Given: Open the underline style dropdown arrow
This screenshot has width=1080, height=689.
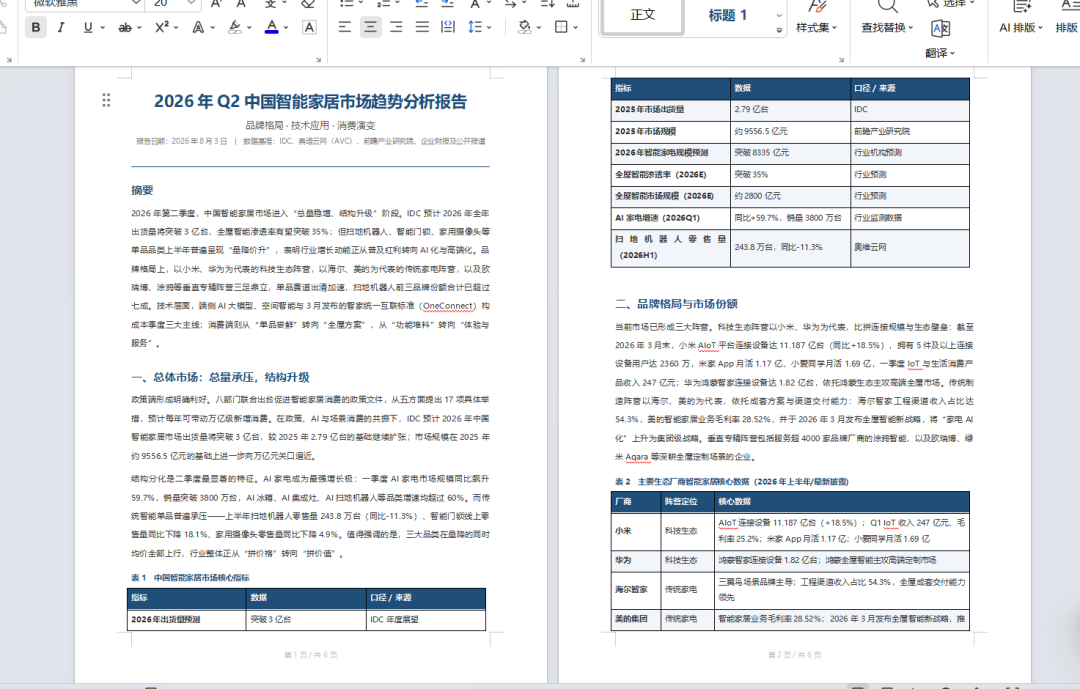Looking at the screenshot, I should [103, 28].
